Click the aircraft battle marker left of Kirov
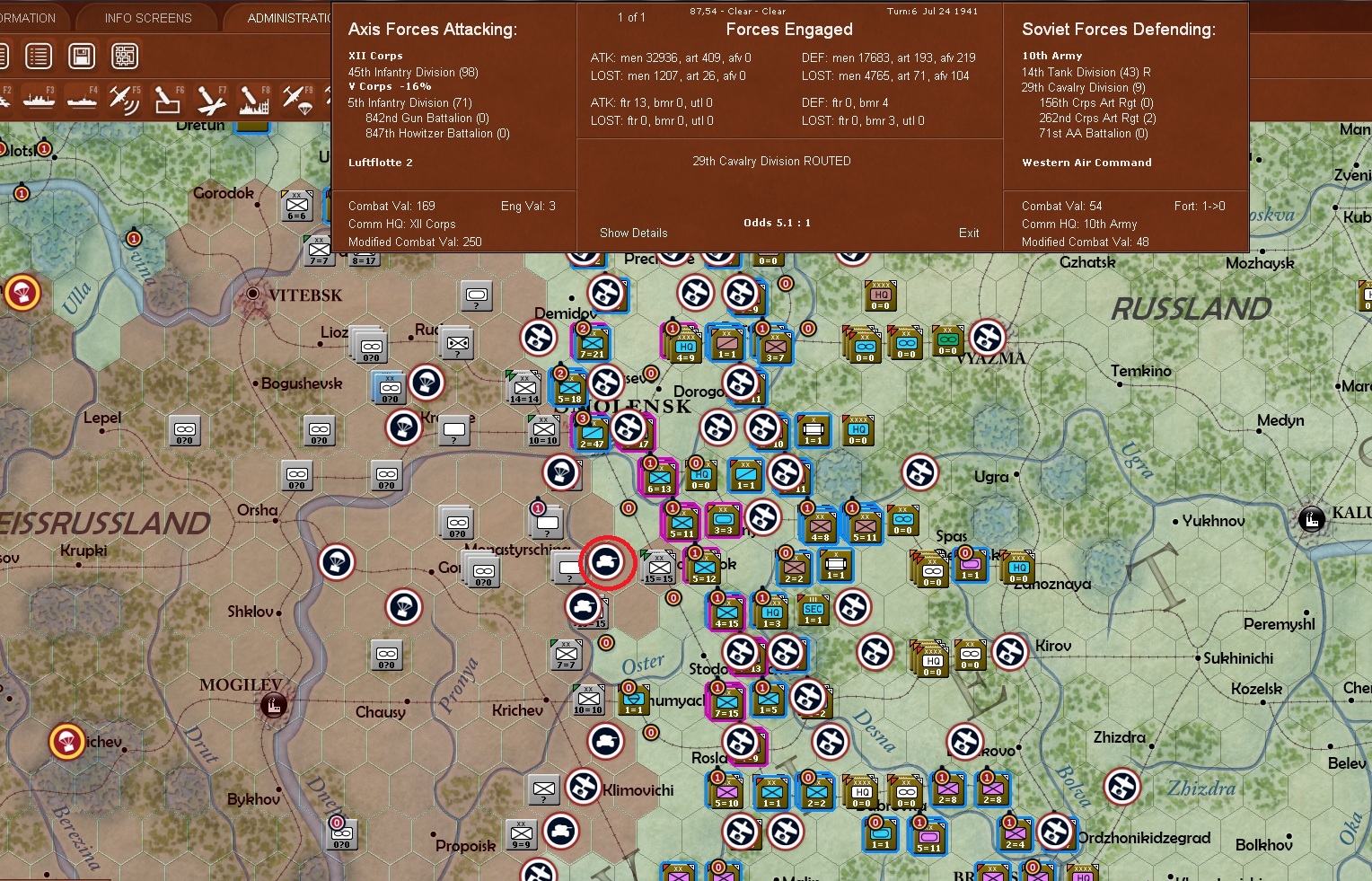The image size is (1372, 881). tap(1009, 652)
